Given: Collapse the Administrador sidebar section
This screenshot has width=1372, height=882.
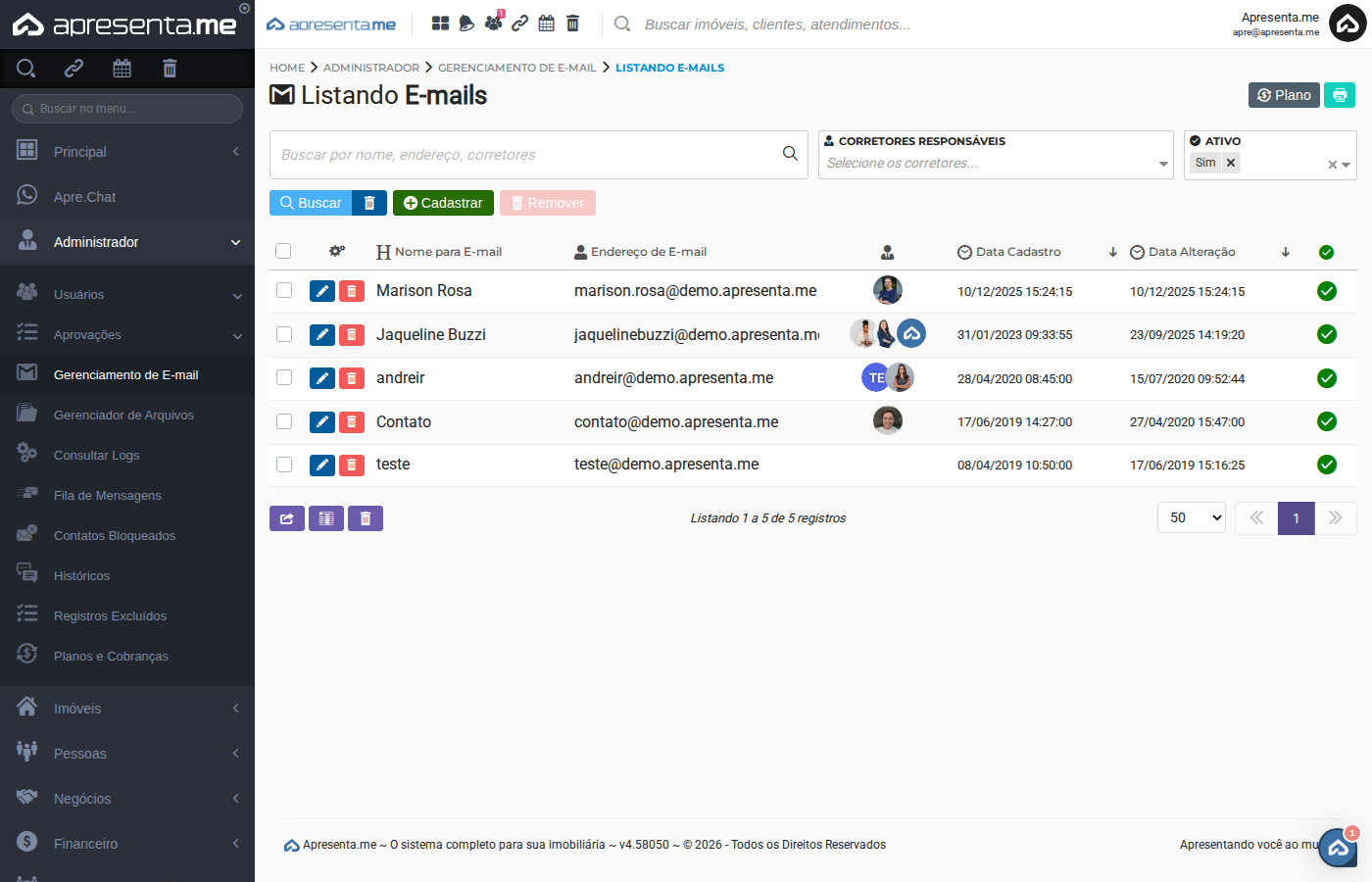Looking at the screenshot, I should pyautogui.click(x=127, y=241).
